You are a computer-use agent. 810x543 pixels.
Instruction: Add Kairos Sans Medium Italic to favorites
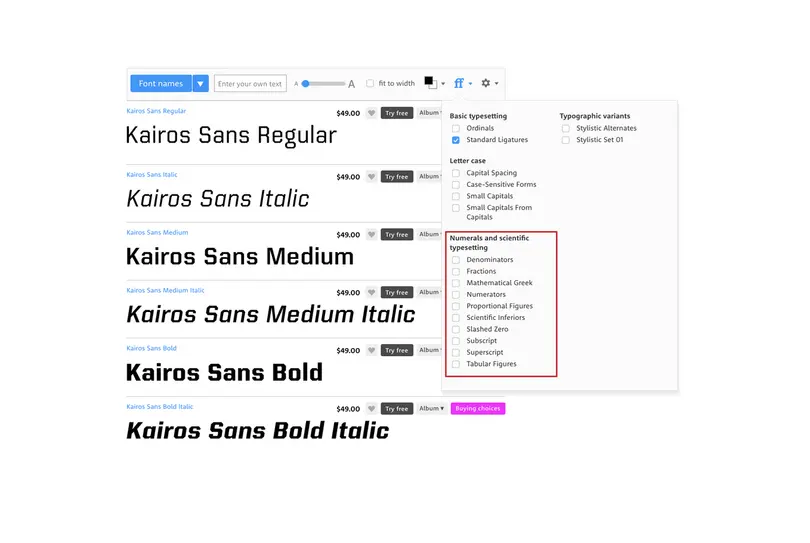[371, 293]
